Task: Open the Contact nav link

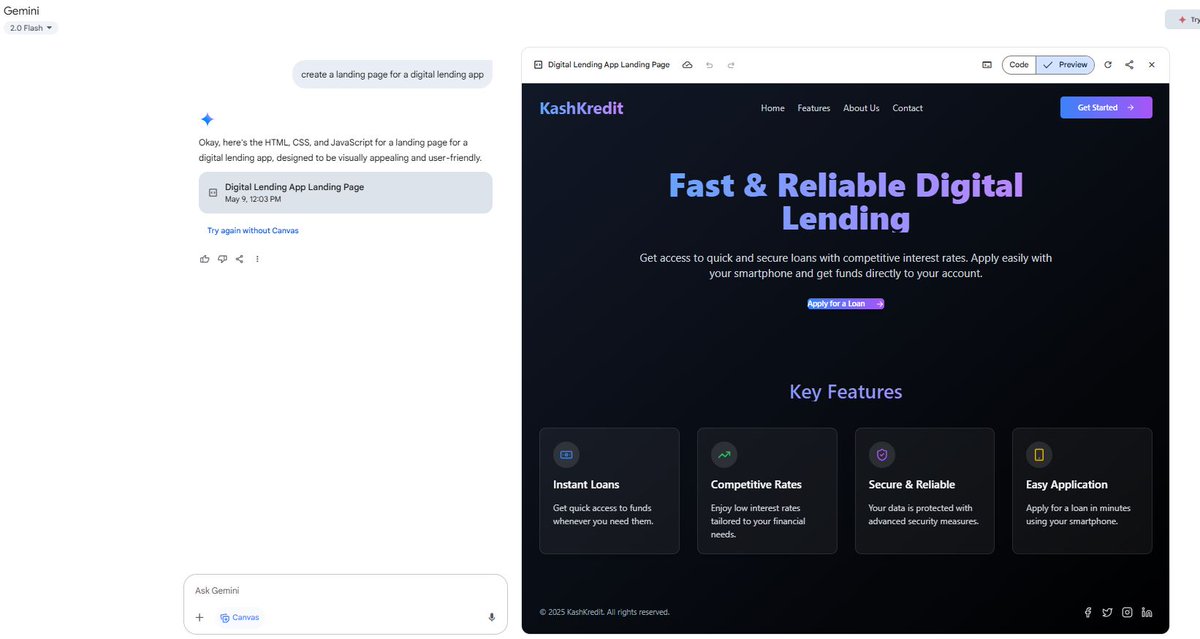Action: (x=907, y=108)
